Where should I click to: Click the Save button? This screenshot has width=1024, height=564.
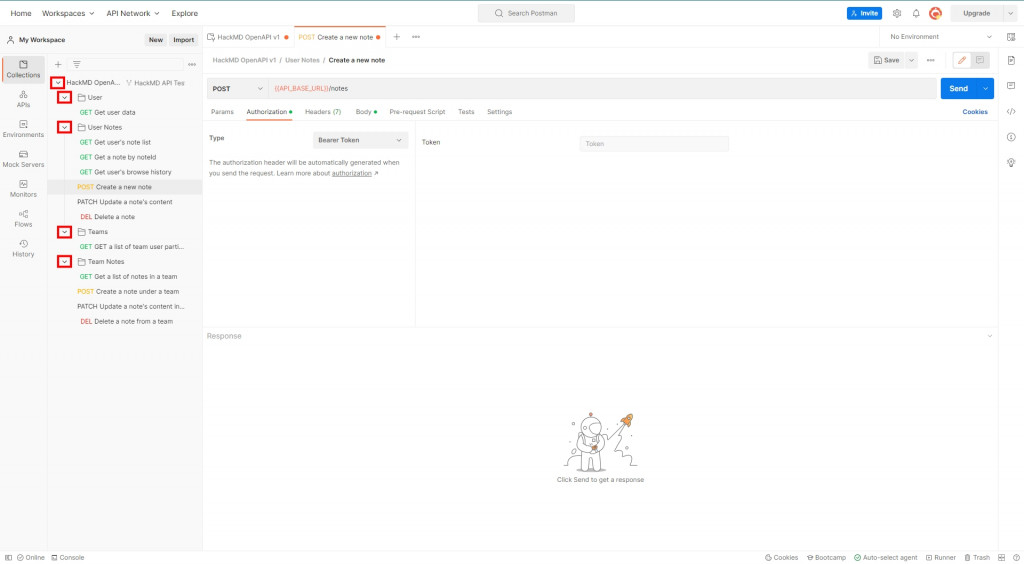pos(887,60)
